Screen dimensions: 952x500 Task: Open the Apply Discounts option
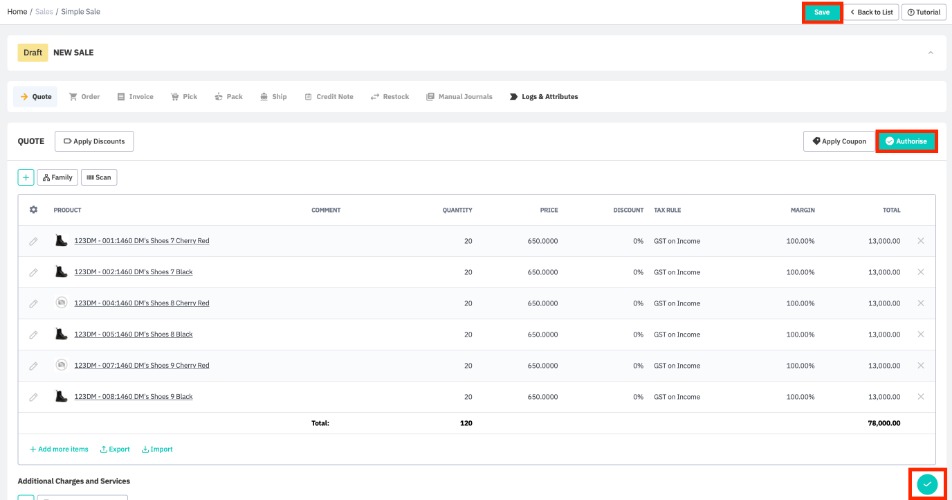click(x=94, y=142)
